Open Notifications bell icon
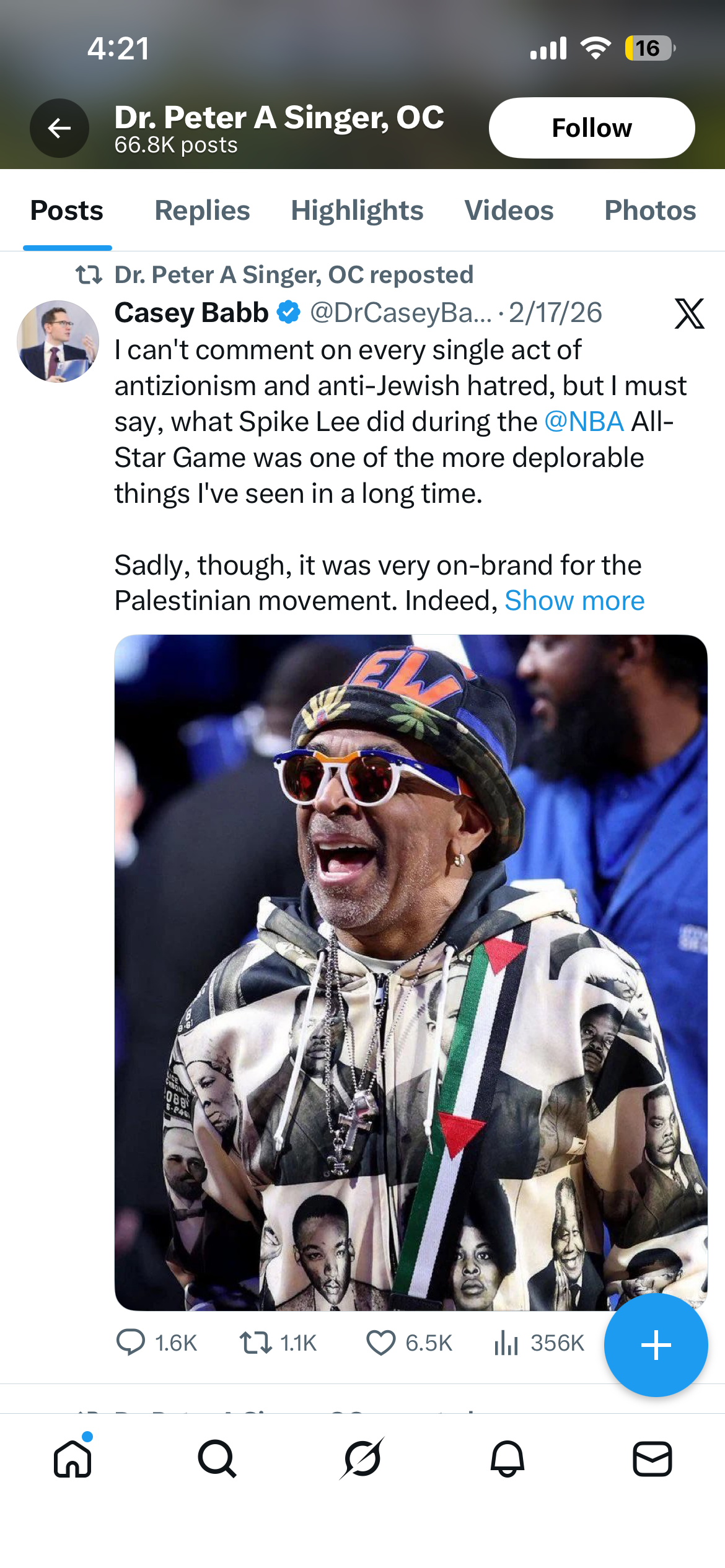This screenshot has height=1568, width=725. [x=507, y=1458]
